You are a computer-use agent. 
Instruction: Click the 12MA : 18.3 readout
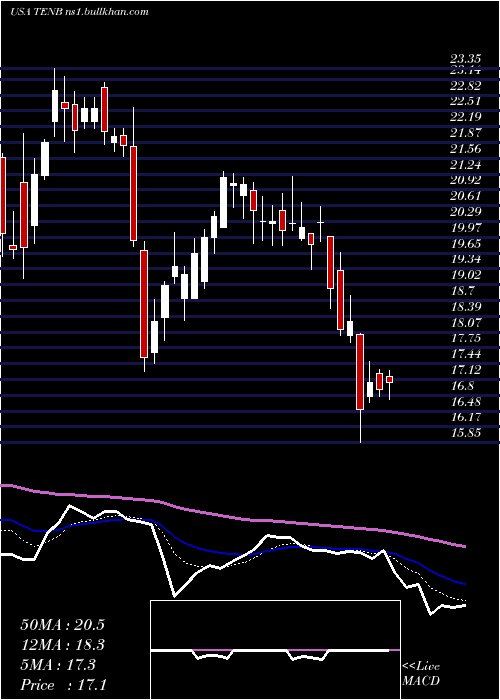(62, 645)
